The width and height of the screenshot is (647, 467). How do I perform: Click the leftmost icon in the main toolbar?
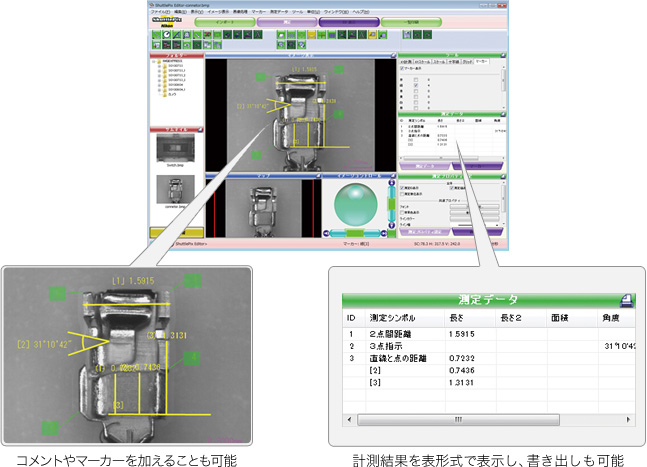point(157,35)
